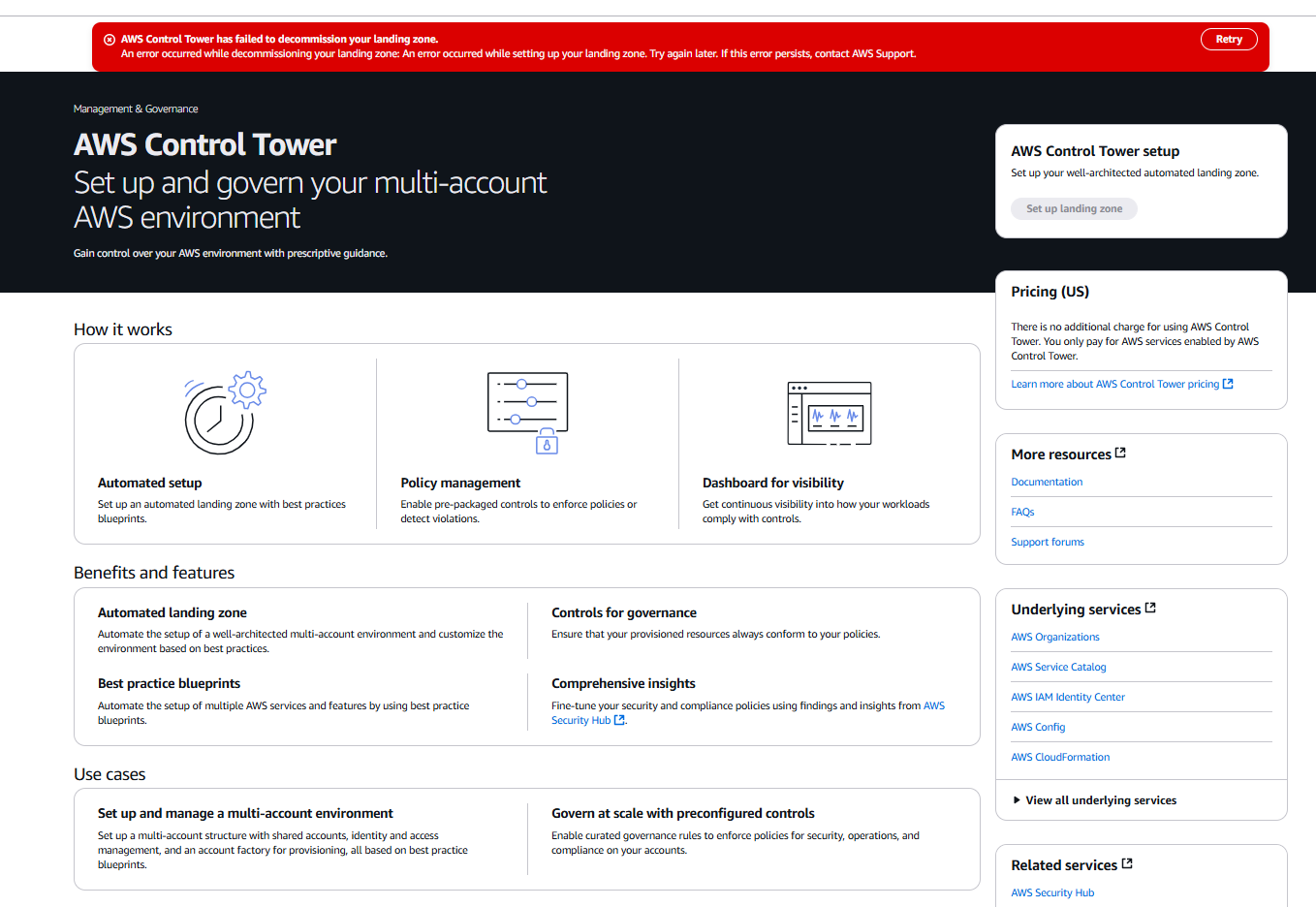Viewport: 1316px width, 907px height.
Task: Click the Benefits and features heading
Action: point(154,573)
